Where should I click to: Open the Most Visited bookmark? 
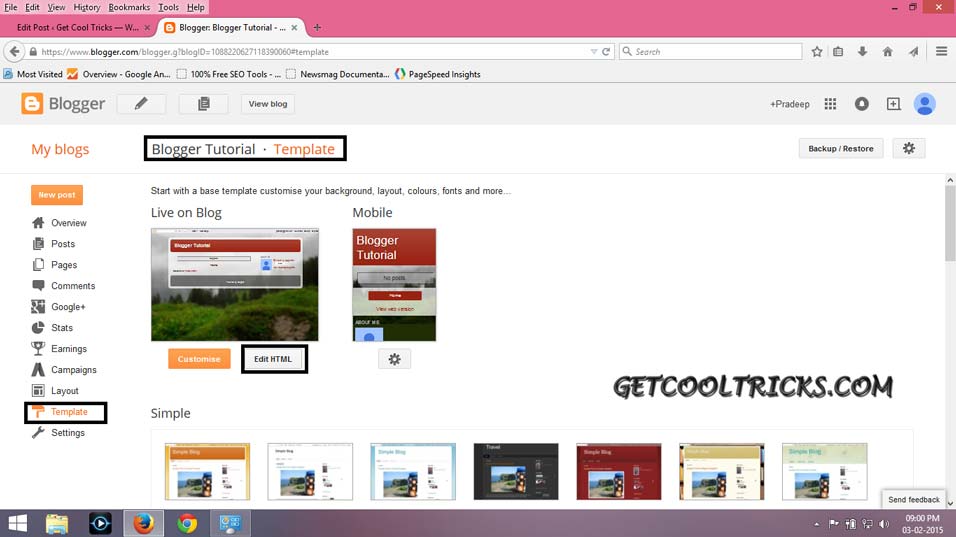(x=33, y=74)
